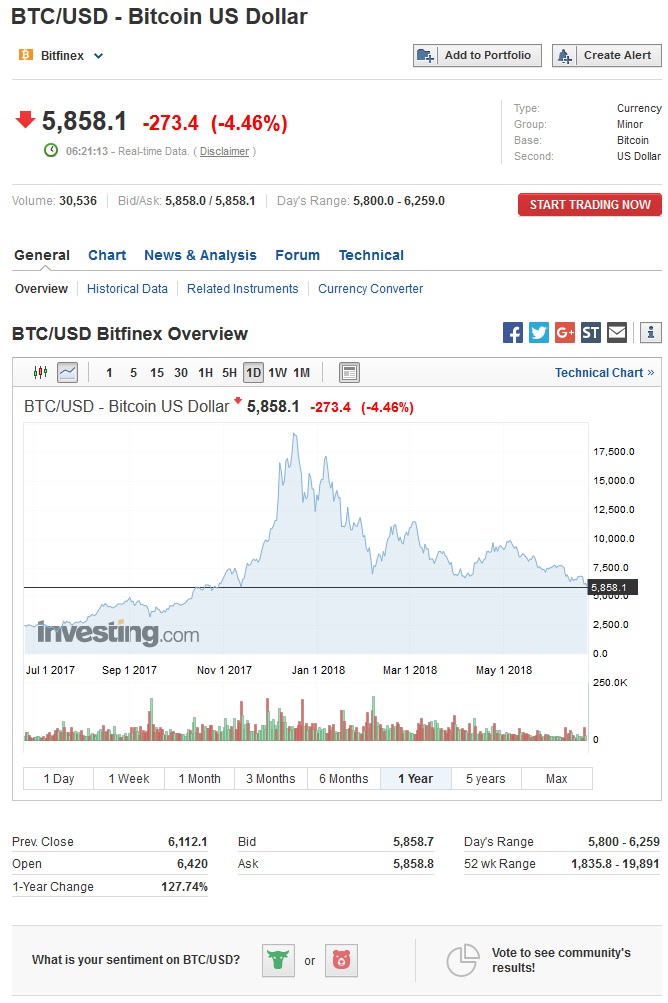Image resolution: width=668 pixels, height=1003 pixels.
Task: Set chart range to 1 Day
Action: 59,778
